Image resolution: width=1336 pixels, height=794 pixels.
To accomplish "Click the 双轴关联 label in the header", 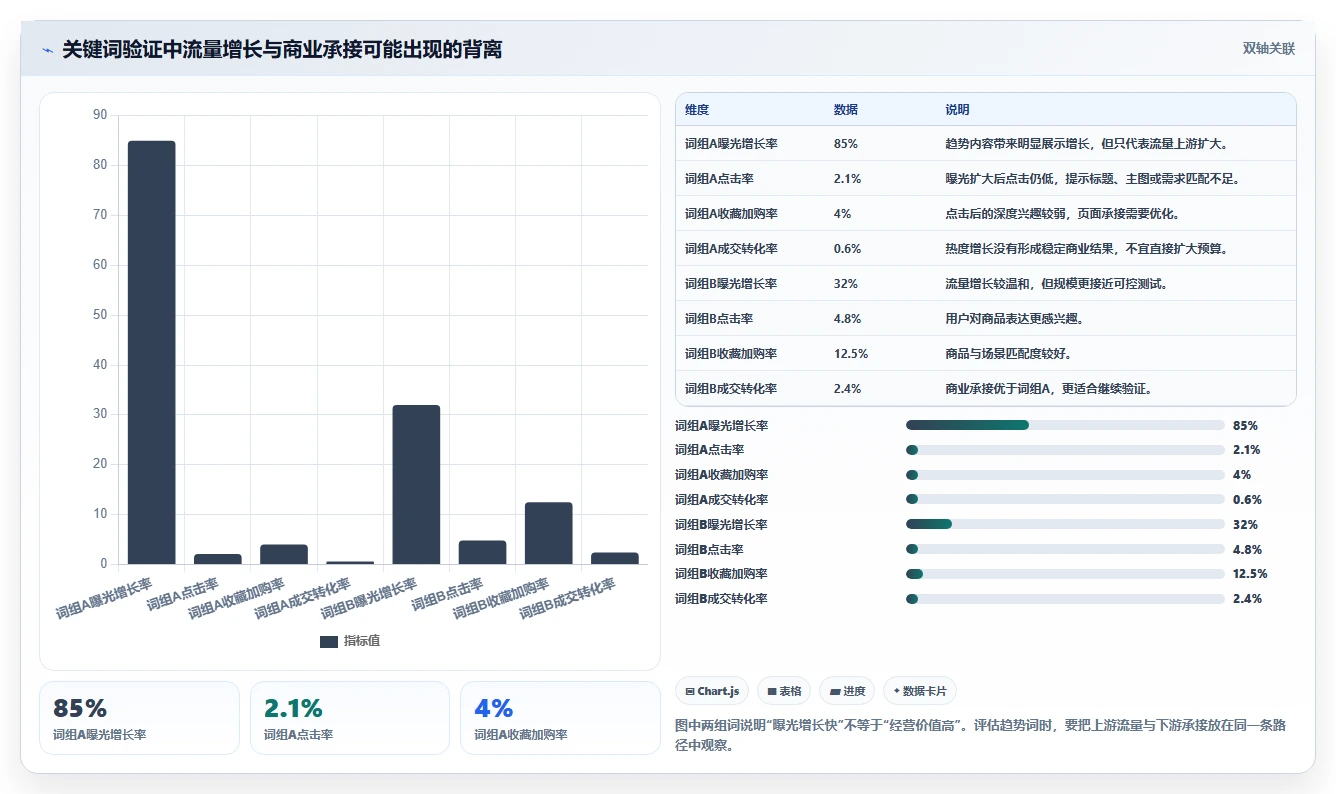I will click(x=1268, y=48).
